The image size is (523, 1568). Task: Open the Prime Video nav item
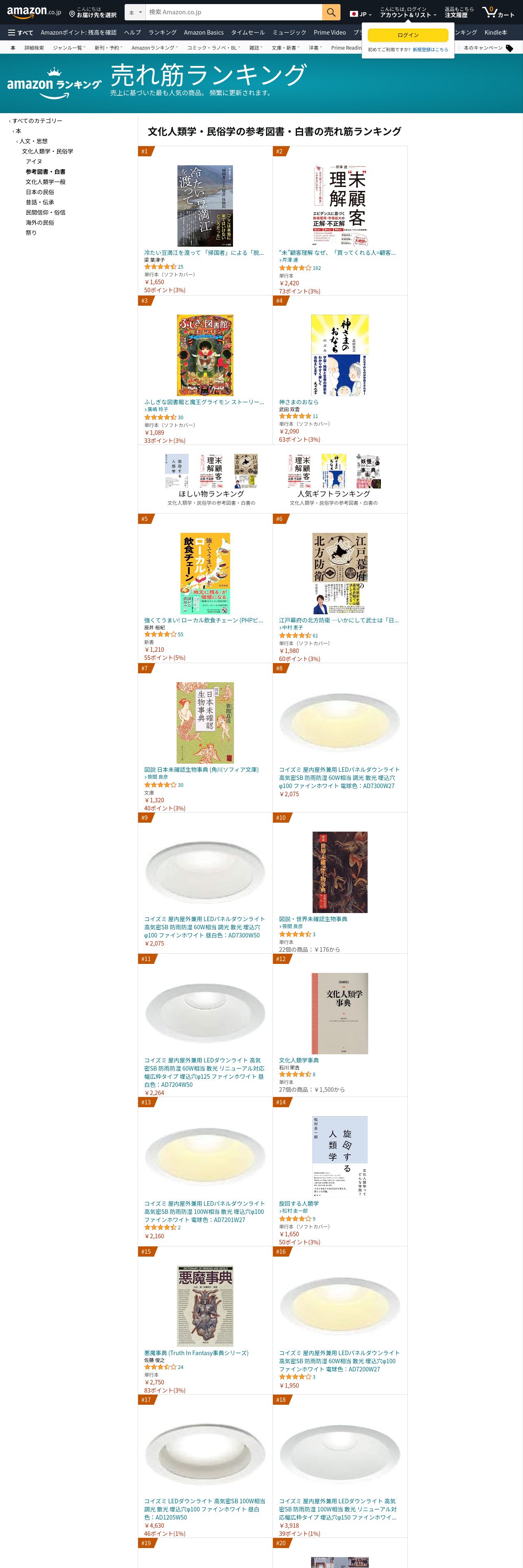pos(330,32)
